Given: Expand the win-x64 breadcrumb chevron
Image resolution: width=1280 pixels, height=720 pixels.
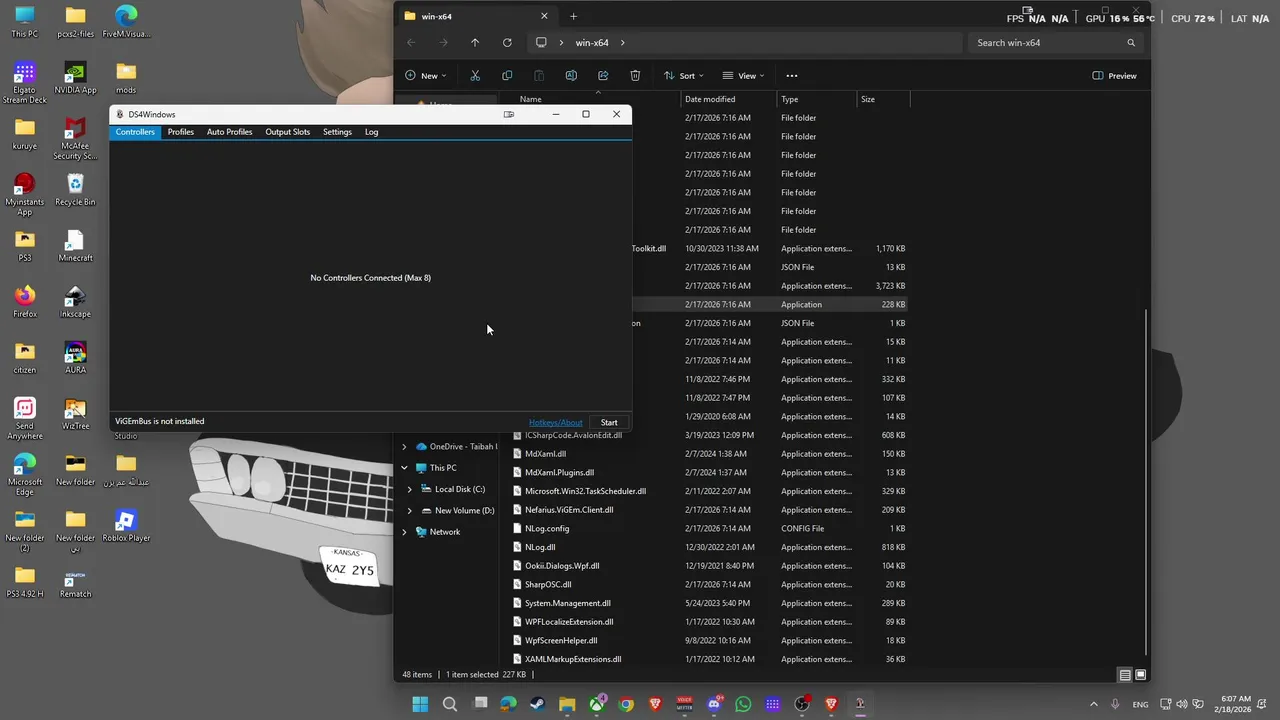Looking at the screenshot, I should (622, 43).
